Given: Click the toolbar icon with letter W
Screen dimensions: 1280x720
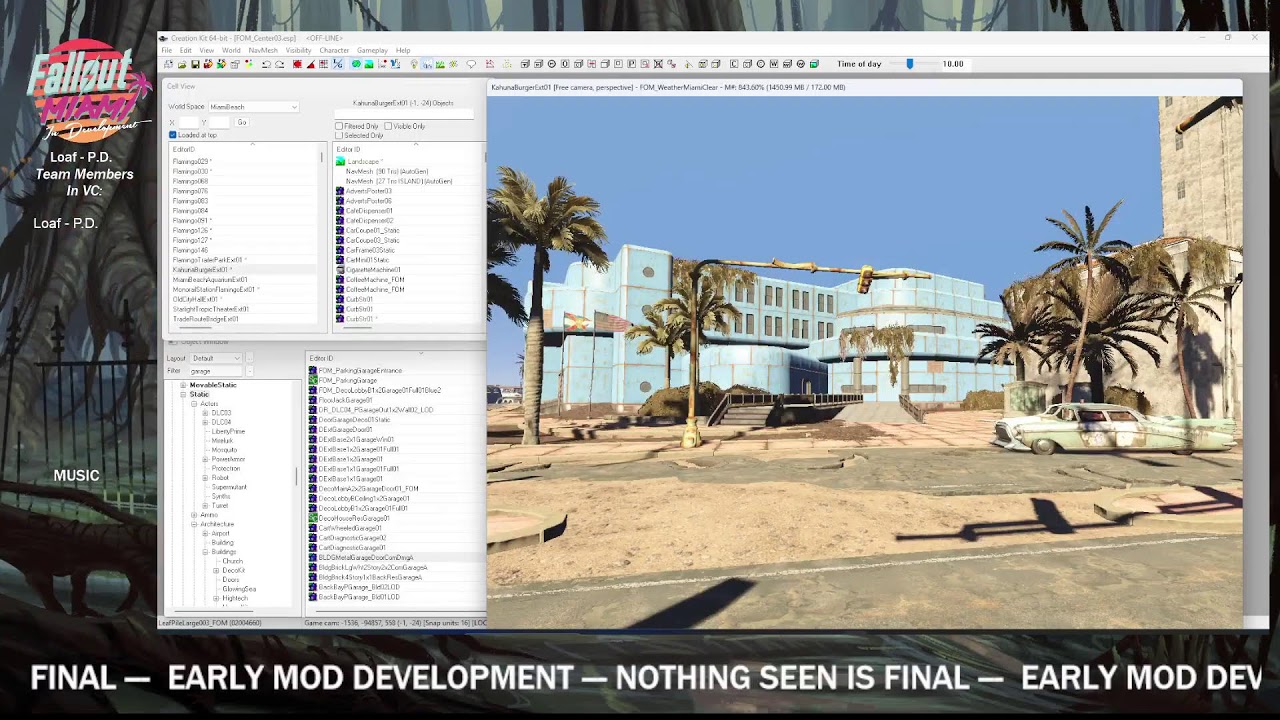Looking at the screenshot, I should (x=774, y=64).
